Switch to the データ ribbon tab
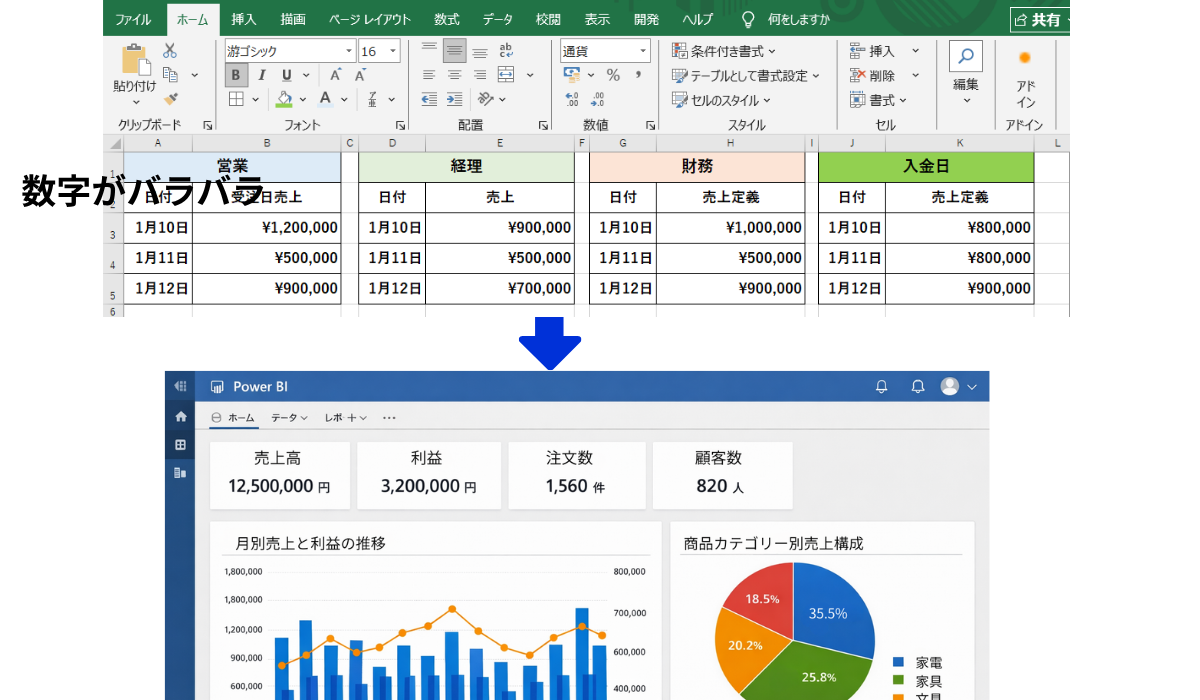The width and height of the screenshot is (1200, 700). tap(497, 19)
